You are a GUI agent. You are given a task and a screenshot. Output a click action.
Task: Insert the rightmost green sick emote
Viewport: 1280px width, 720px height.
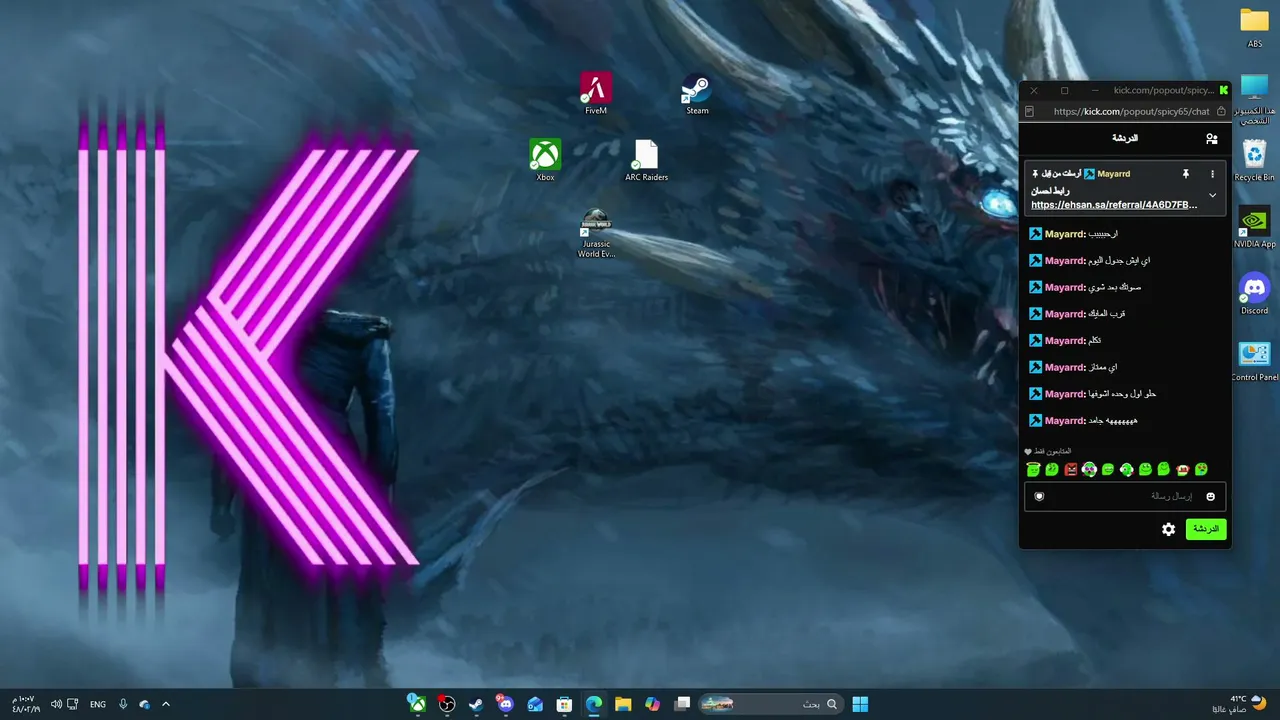1201,469
